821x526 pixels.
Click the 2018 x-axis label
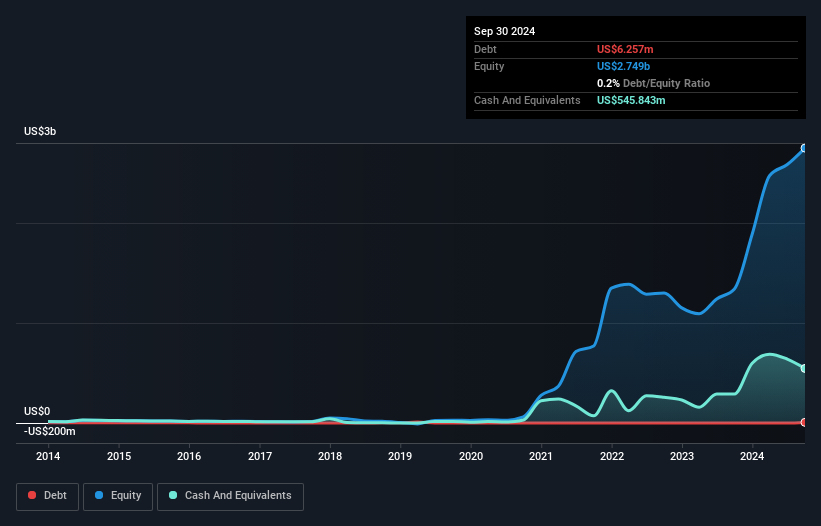330,456
